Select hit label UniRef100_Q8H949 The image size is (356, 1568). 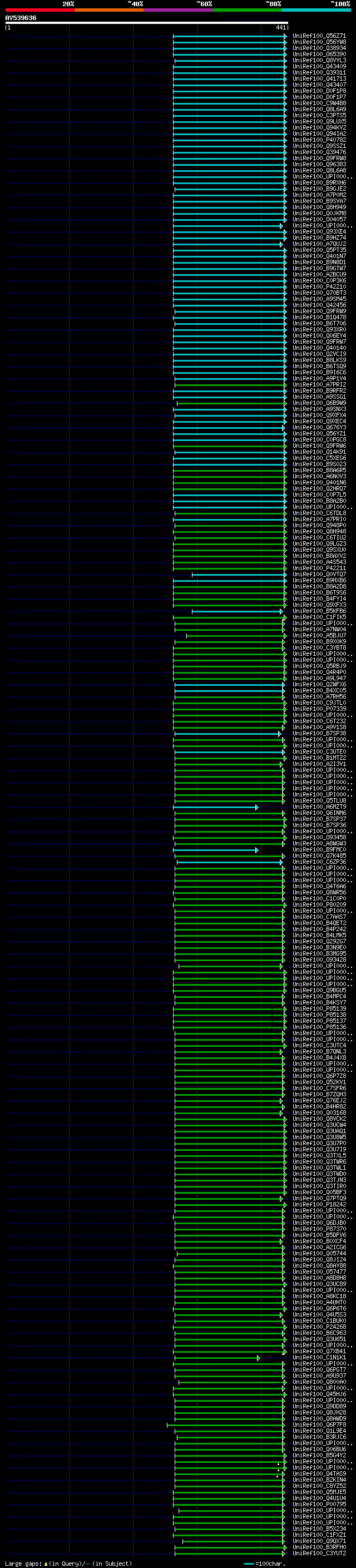click(x=319, y=207)
